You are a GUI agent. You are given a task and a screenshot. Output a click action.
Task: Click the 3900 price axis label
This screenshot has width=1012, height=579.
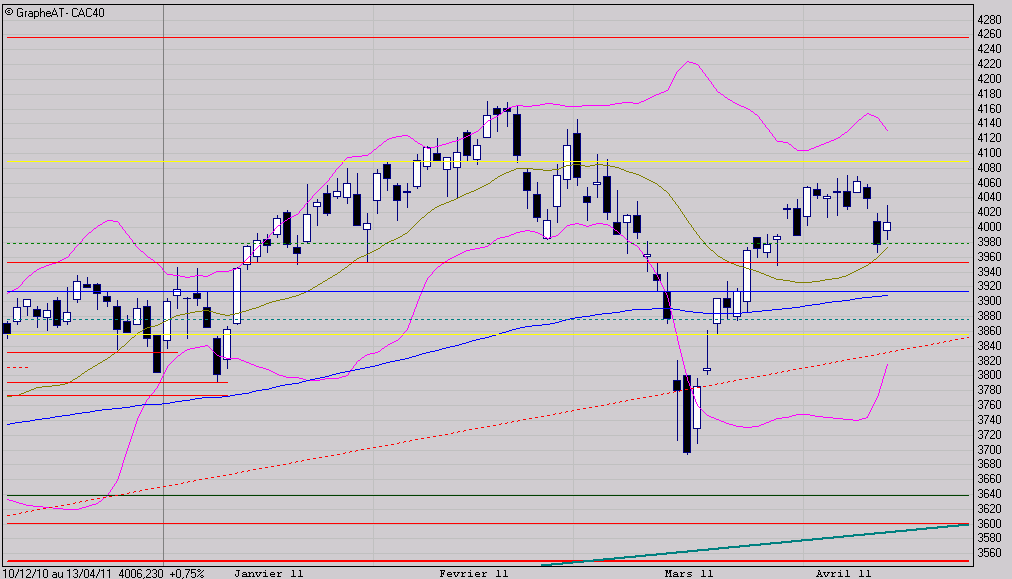point(989,301)
